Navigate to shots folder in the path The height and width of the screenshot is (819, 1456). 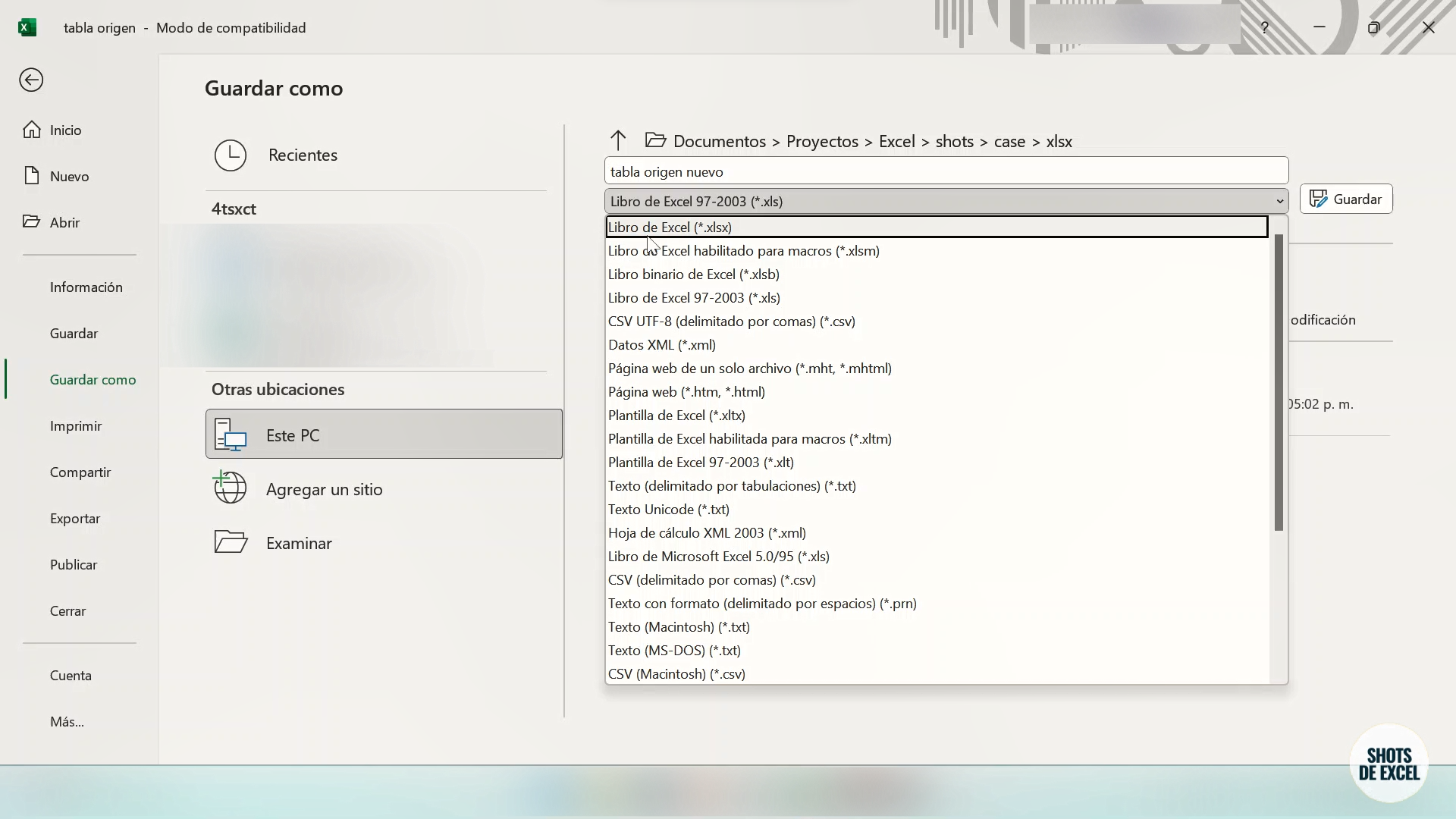(954, 141)
